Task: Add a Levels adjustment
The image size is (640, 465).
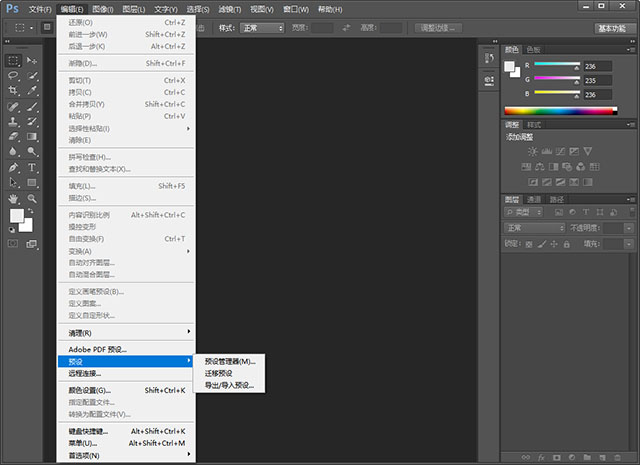Action: click(547, 151)
